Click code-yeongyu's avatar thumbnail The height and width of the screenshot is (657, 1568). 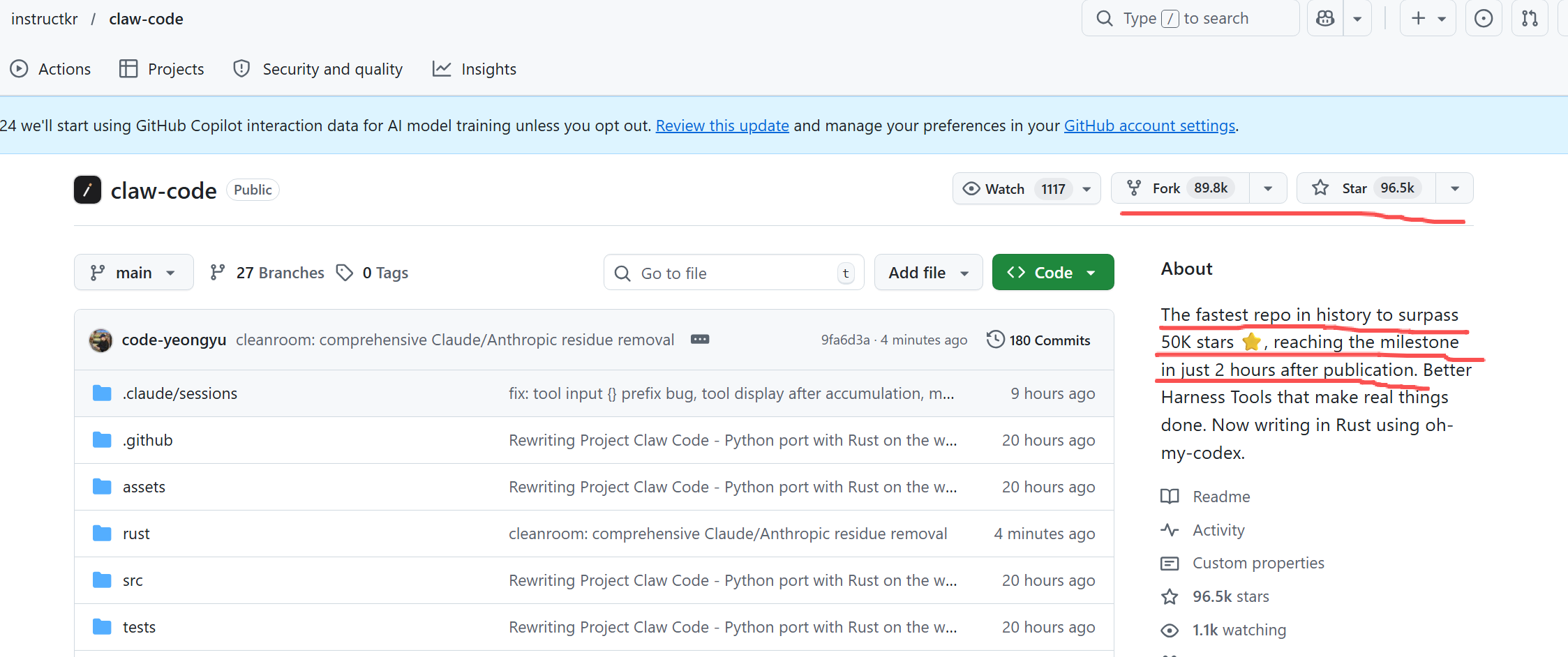101,340
